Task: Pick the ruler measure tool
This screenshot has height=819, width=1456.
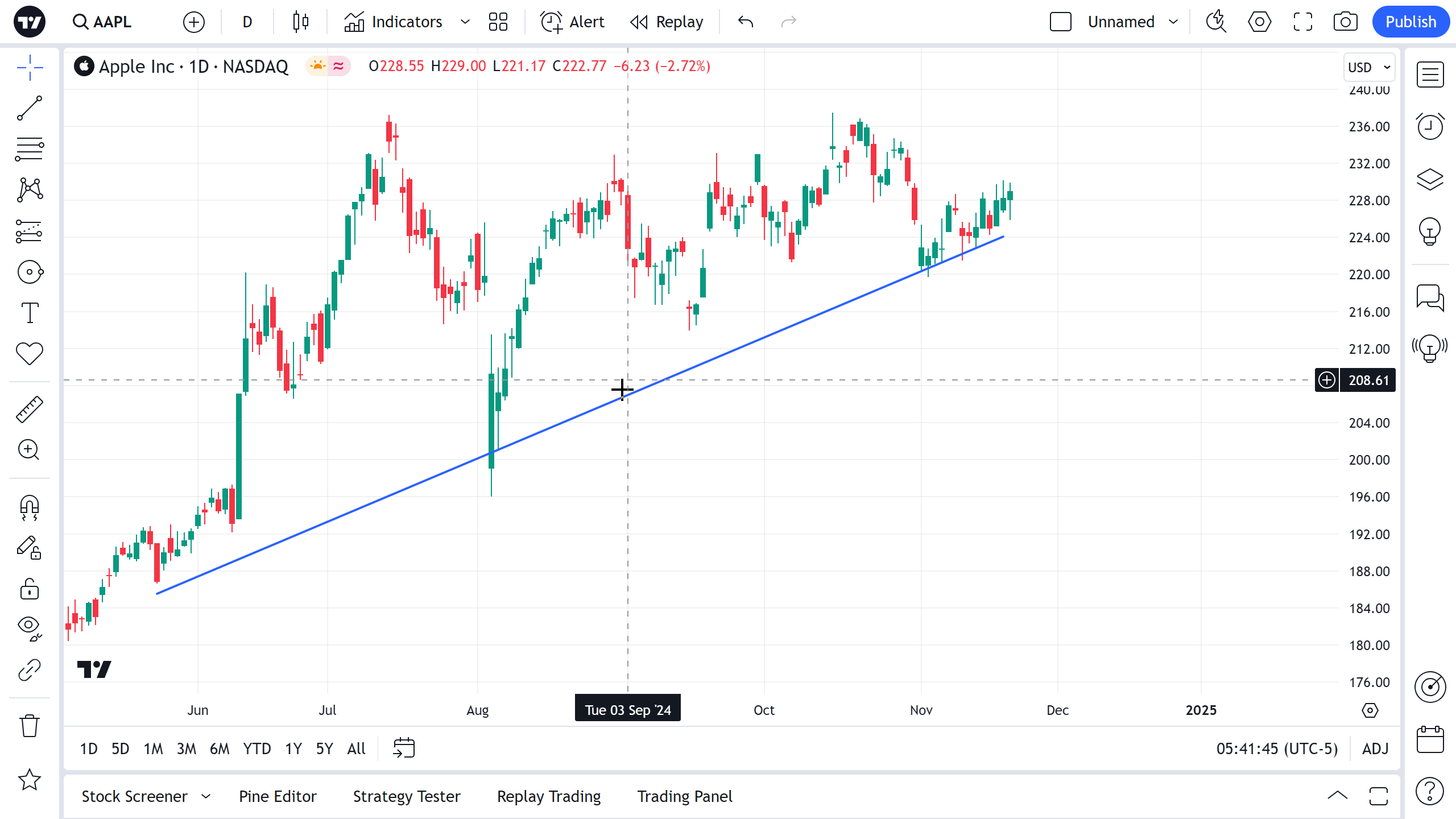Action: [30, 409]
